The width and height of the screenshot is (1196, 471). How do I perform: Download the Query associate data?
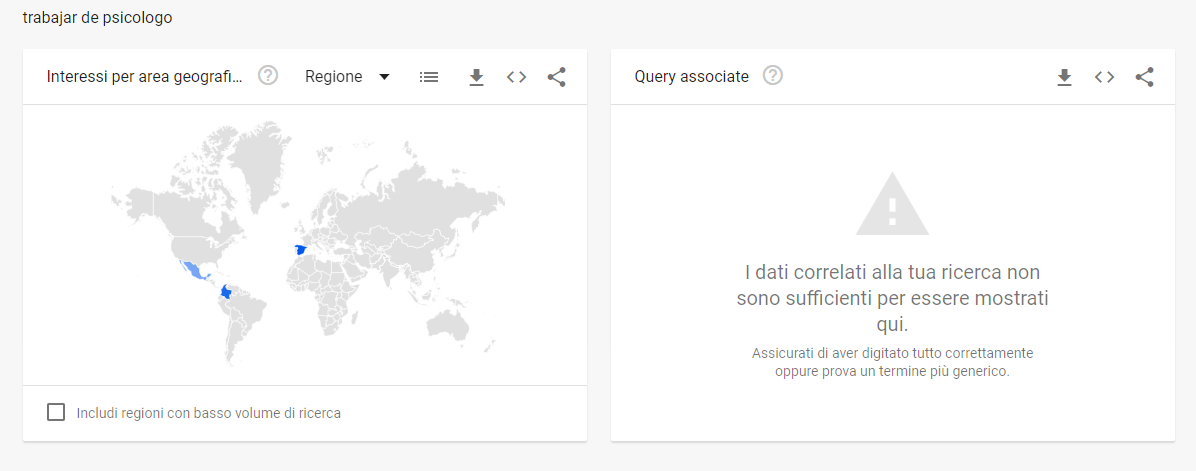pyautogui.click(x=1064, y=77)
